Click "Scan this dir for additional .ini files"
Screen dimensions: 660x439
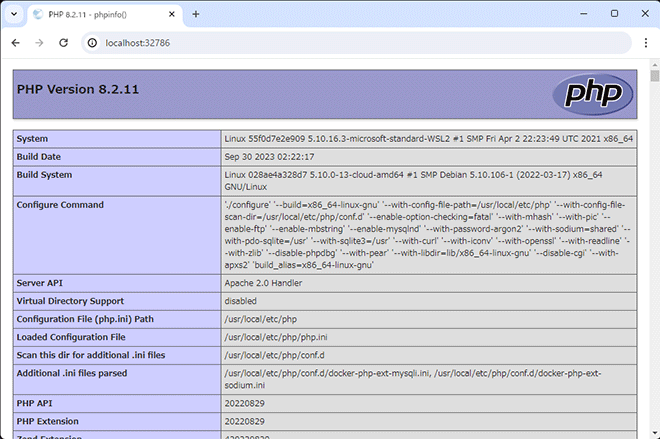(91, 356)
